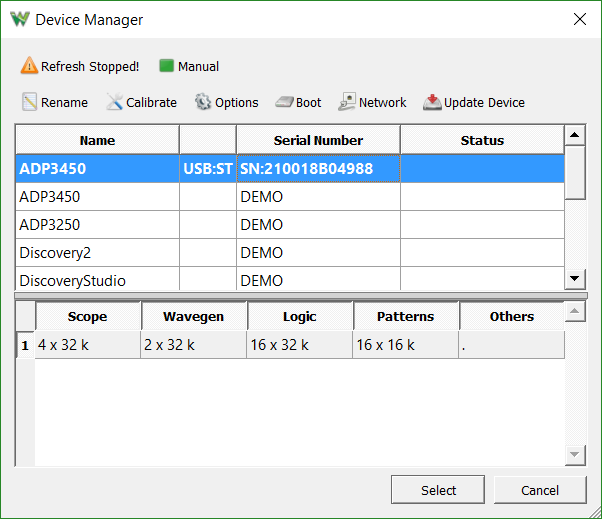Click the Scope column header
The image size is (602, 519).
[x=88, y=316]
